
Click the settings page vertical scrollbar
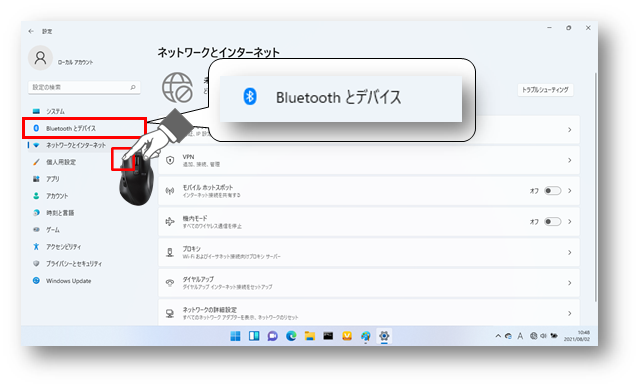(596, 188)
